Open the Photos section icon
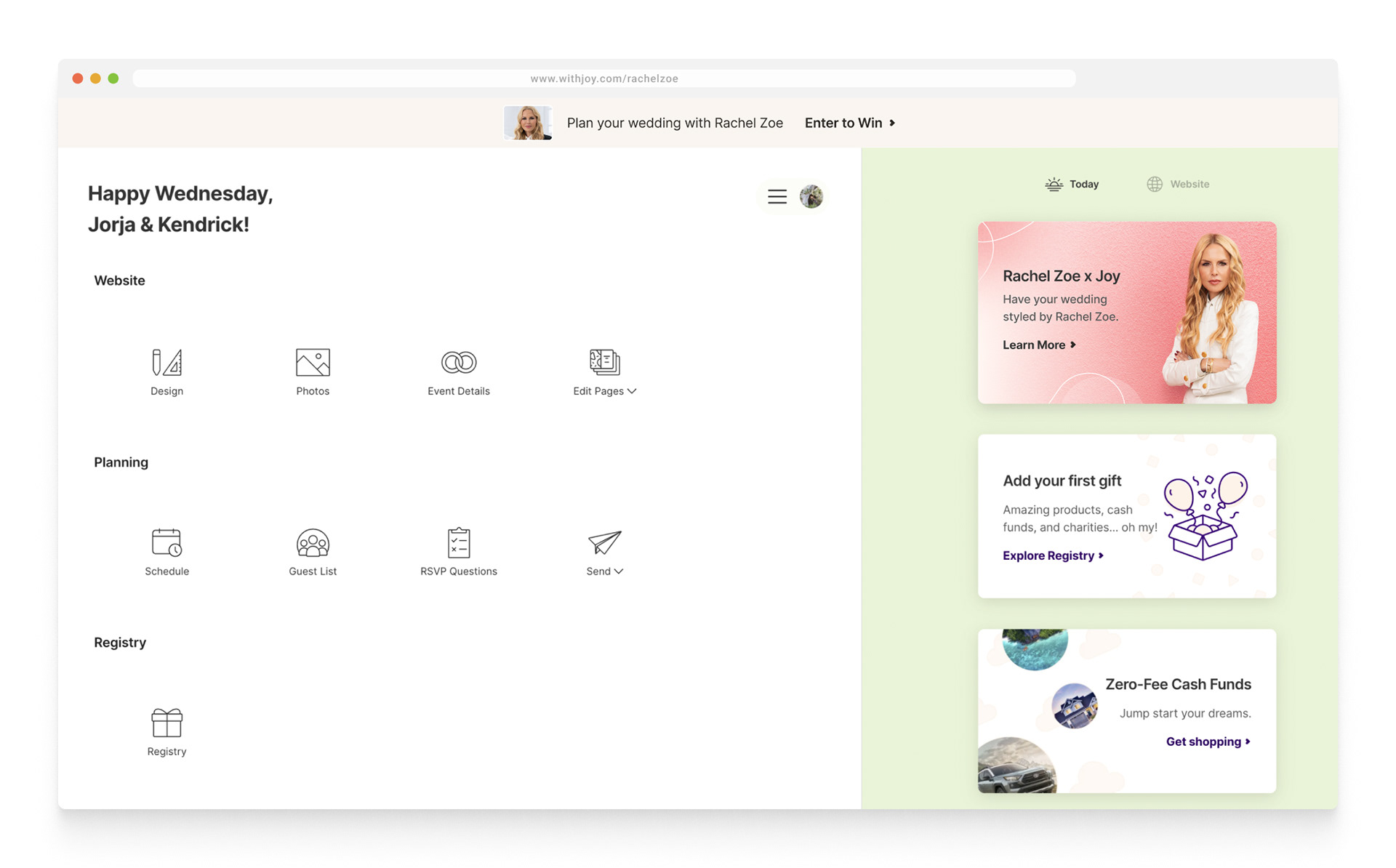Screen dimensions: 1396x868 pyautogui.click(x=313, y=362)
